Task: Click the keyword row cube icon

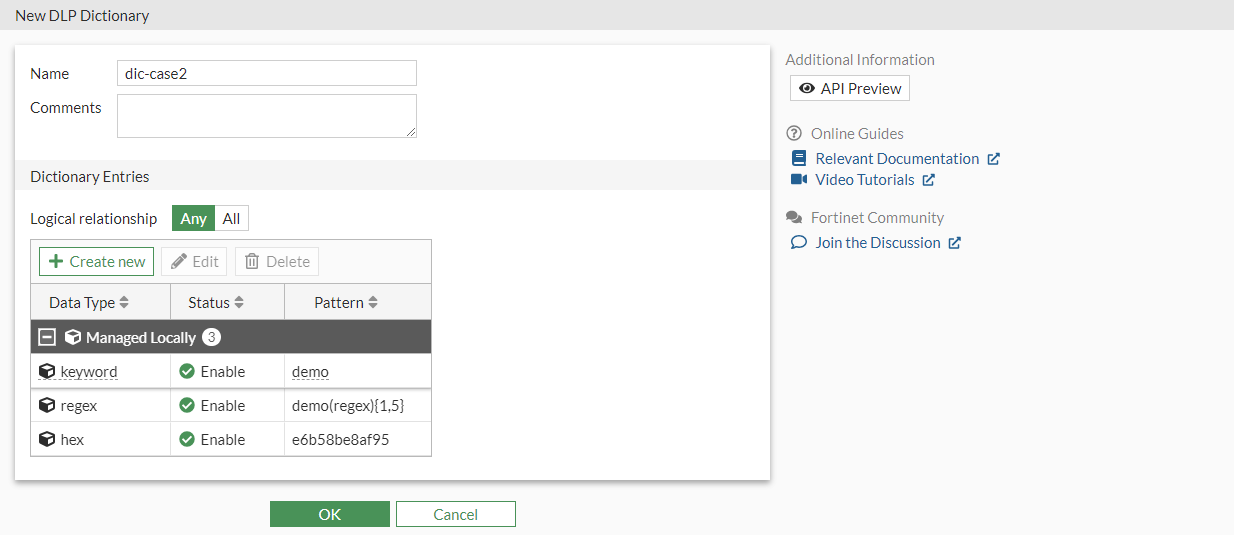Action: coord(47,371)
